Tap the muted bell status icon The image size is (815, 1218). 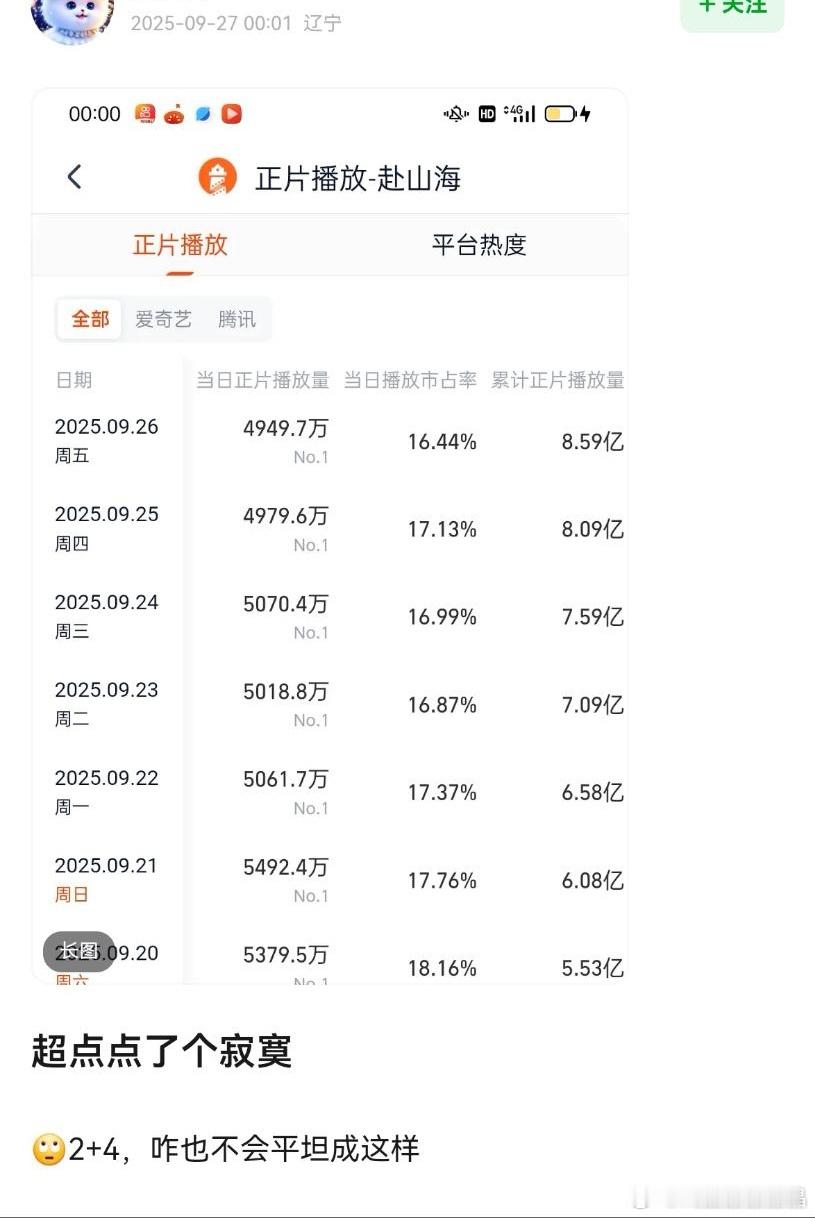456,114
